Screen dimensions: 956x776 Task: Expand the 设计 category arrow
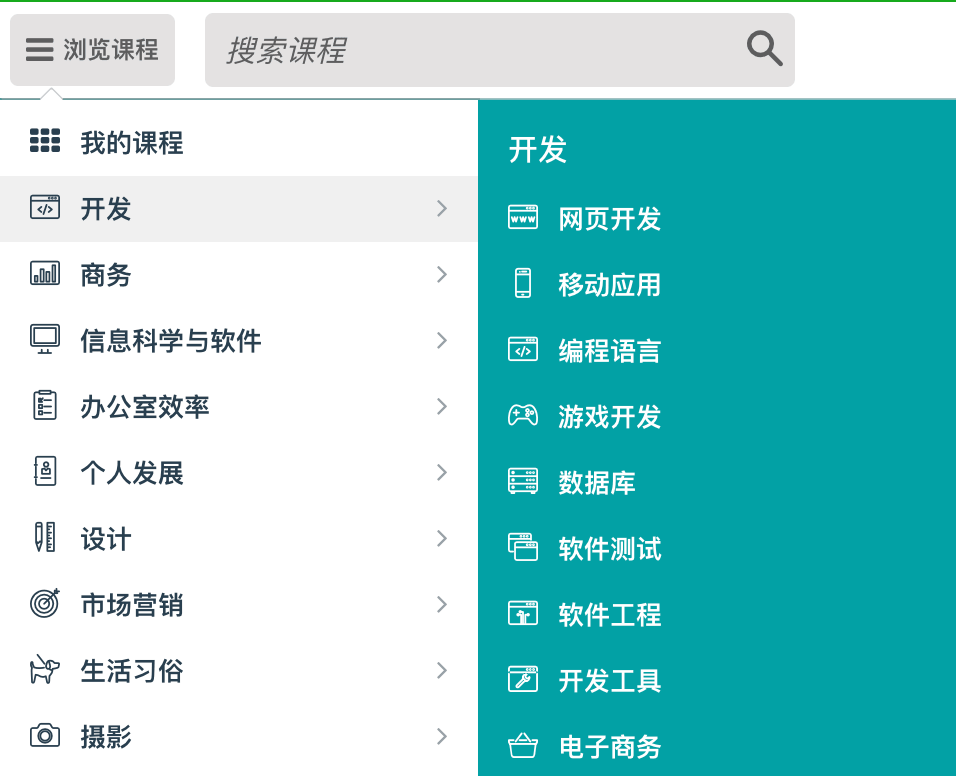441,538
